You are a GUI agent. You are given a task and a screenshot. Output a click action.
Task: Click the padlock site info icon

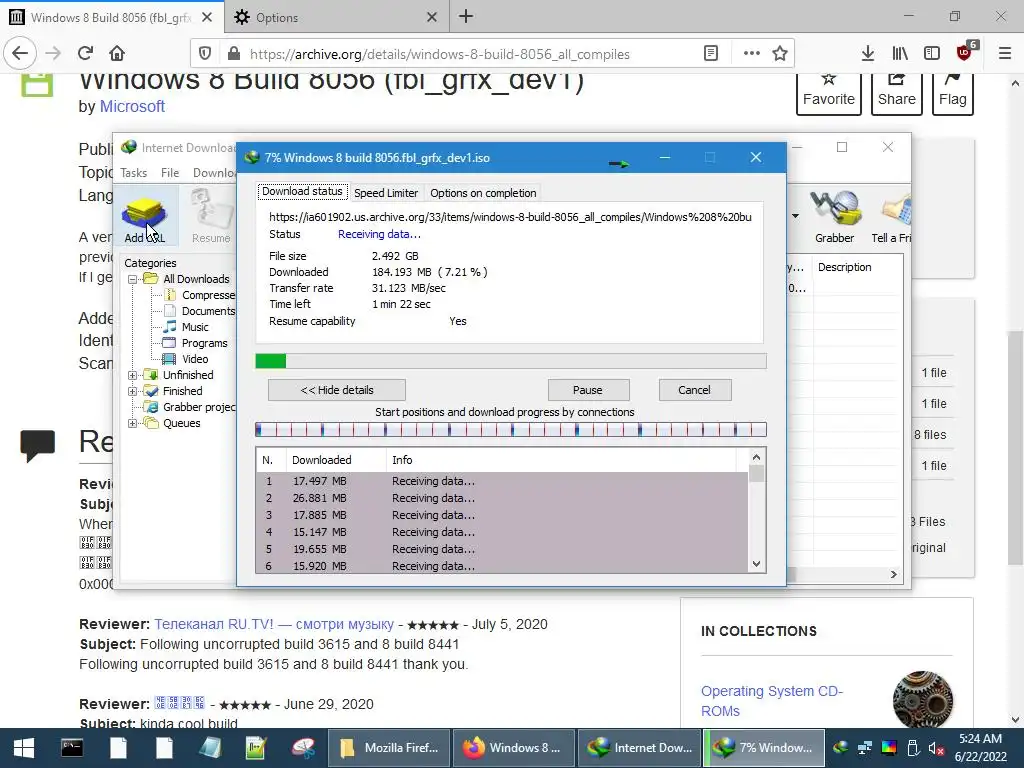[x=234, y=54]
